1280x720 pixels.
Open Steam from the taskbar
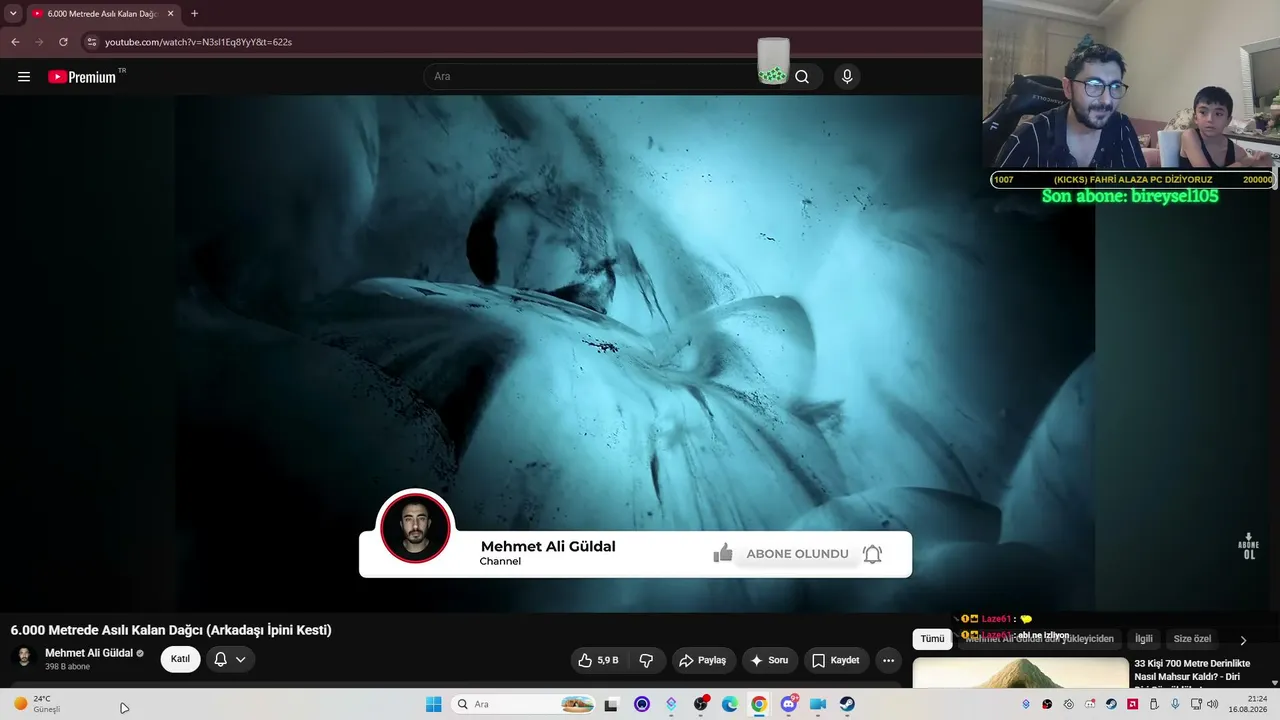pyautogui.click(x=847, y=704)
